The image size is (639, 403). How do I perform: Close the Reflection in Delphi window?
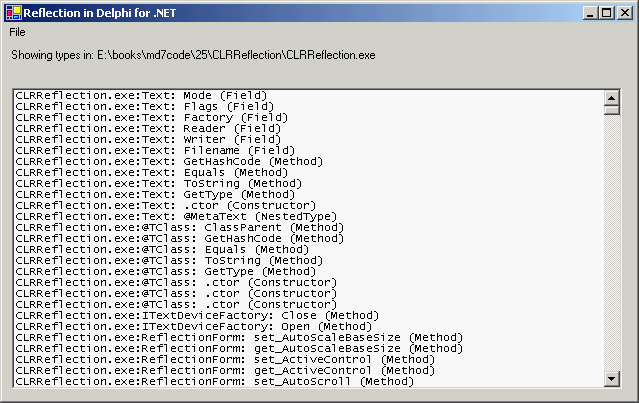624,11
